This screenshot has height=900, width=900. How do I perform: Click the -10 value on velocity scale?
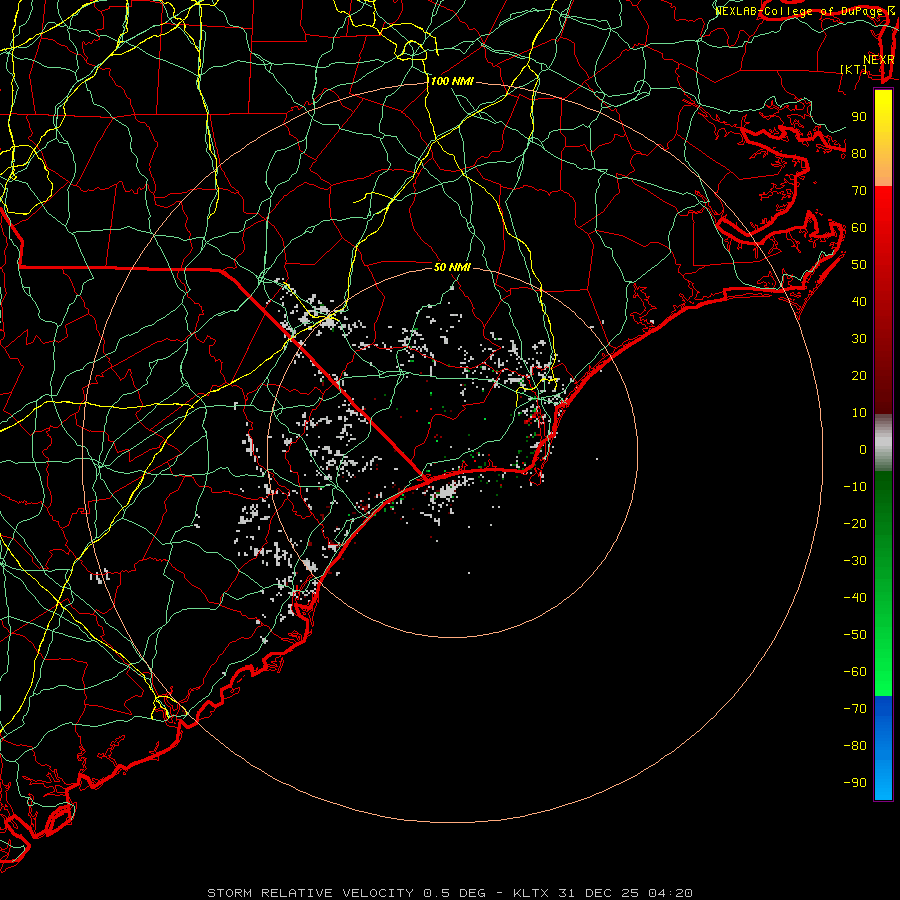(855, 487)
